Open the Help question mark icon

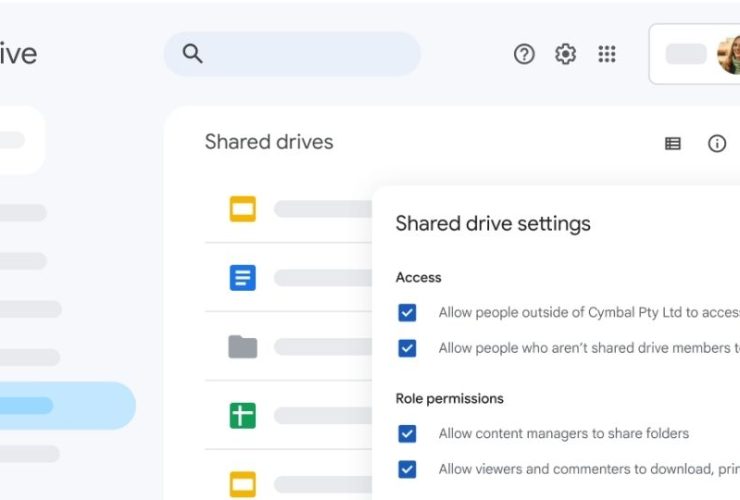pos(524,54)
